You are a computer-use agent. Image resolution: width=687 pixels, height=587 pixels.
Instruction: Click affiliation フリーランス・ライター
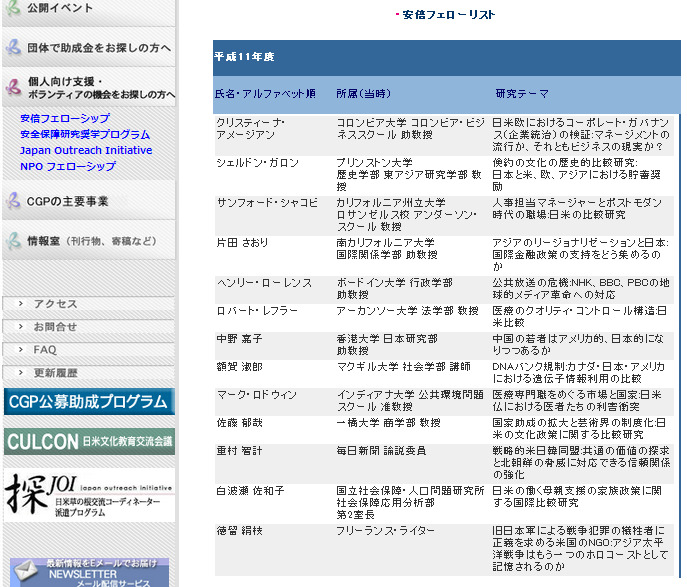385,531
